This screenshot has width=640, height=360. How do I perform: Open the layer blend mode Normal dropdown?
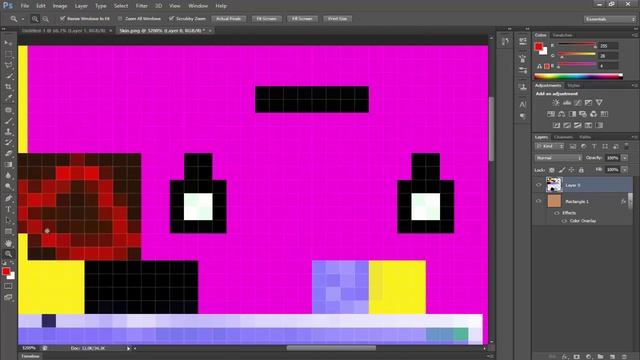[x=558, y=158]
